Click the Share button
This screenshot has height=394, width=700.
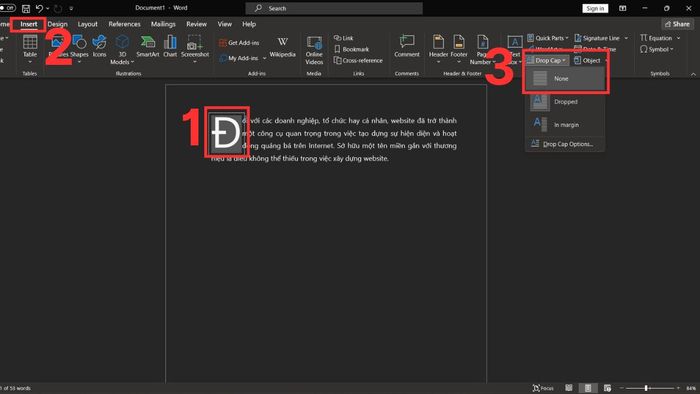(x=677, y=24)
